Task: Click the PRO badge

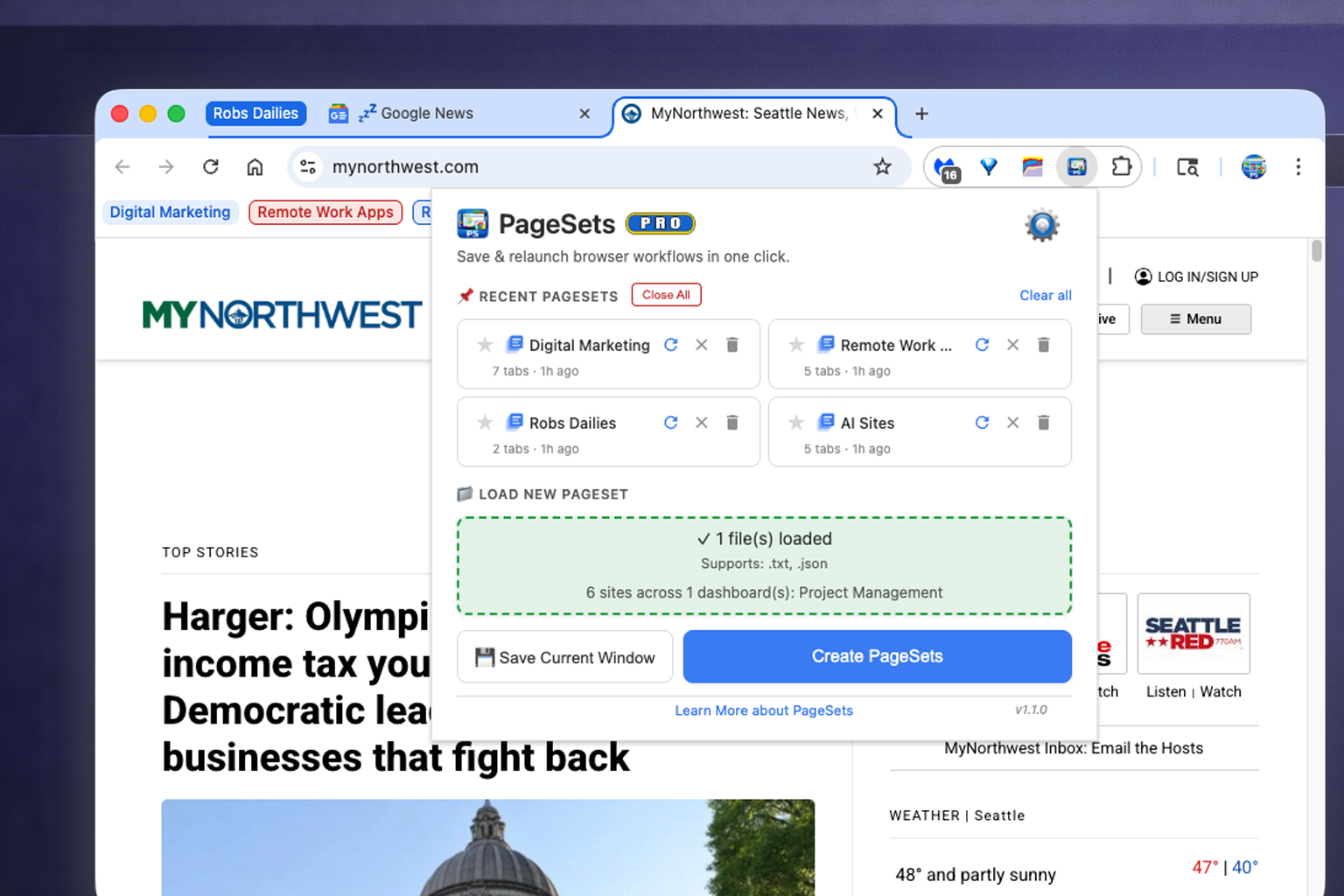Action: (661, 224)
